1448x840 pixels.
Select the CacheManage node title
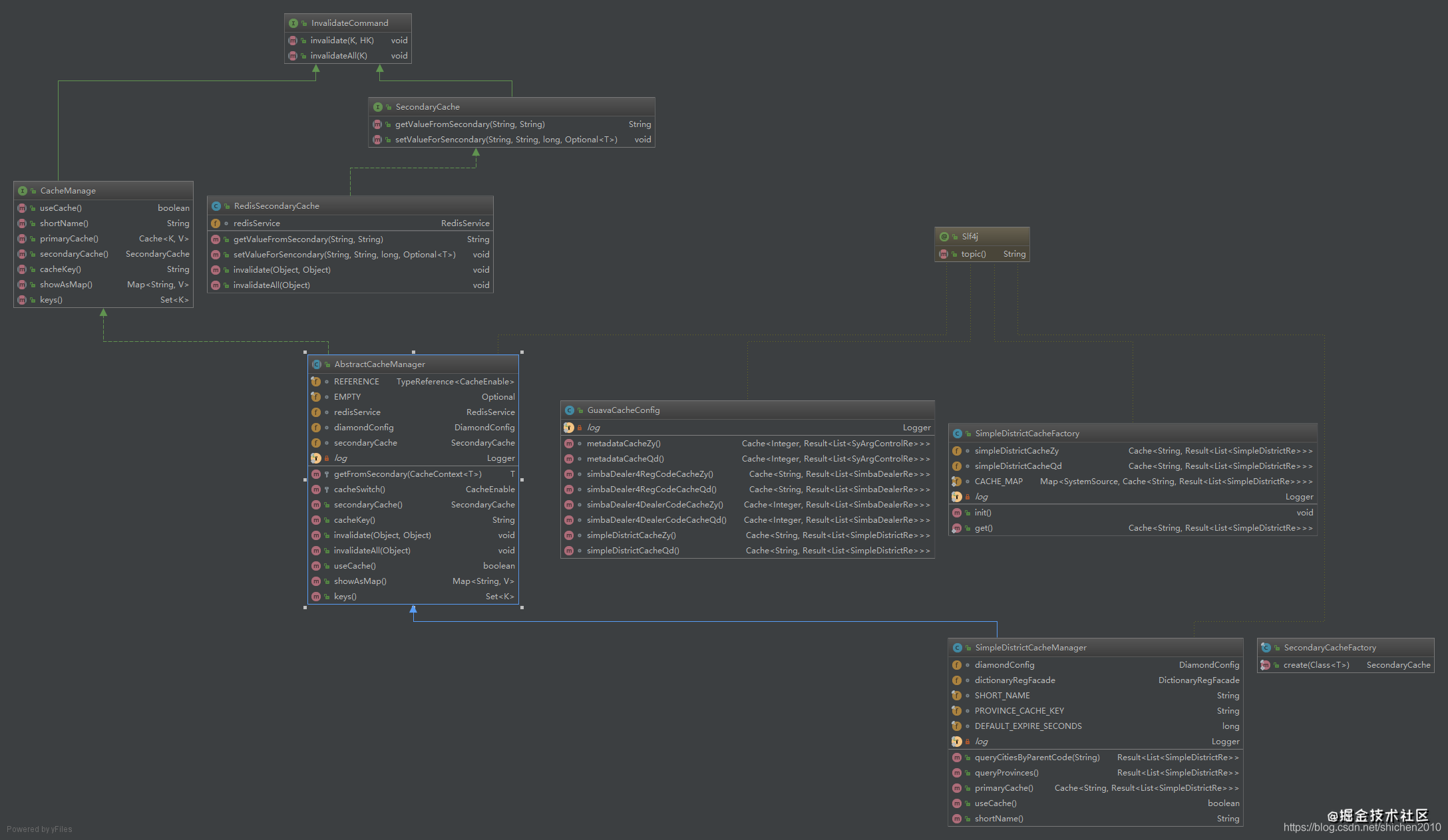coord(68,191)
